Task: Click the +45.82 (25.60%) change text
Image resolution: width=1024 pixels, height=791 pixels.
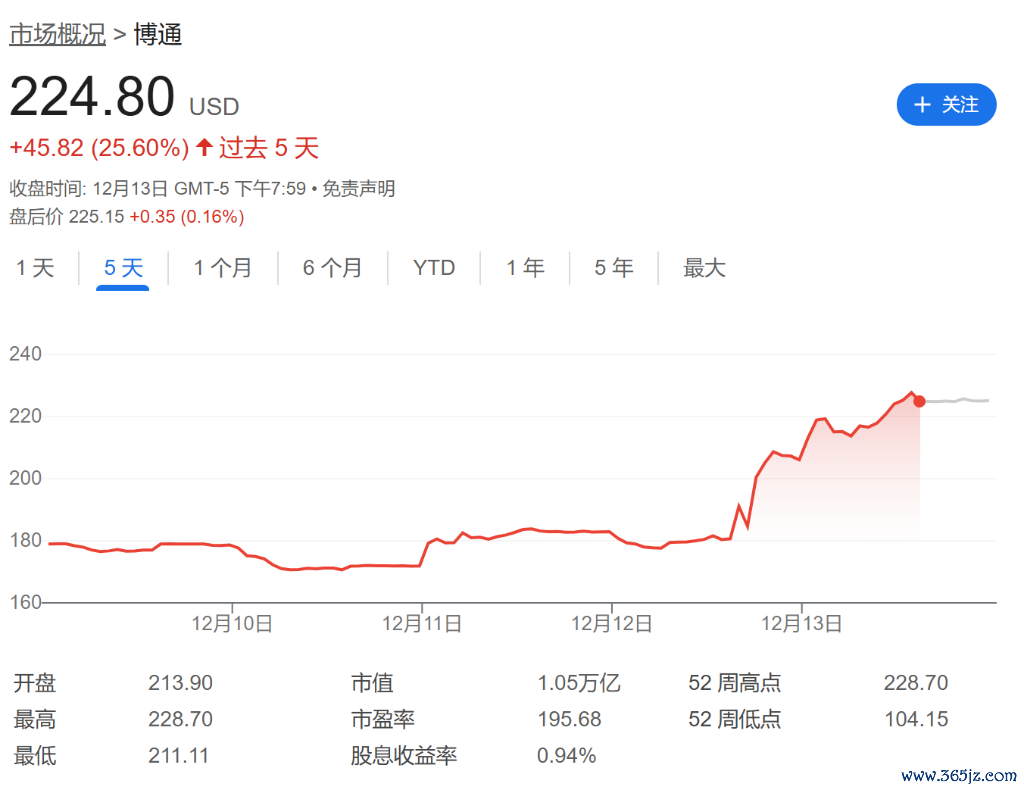Action: (x=99, y=148)
